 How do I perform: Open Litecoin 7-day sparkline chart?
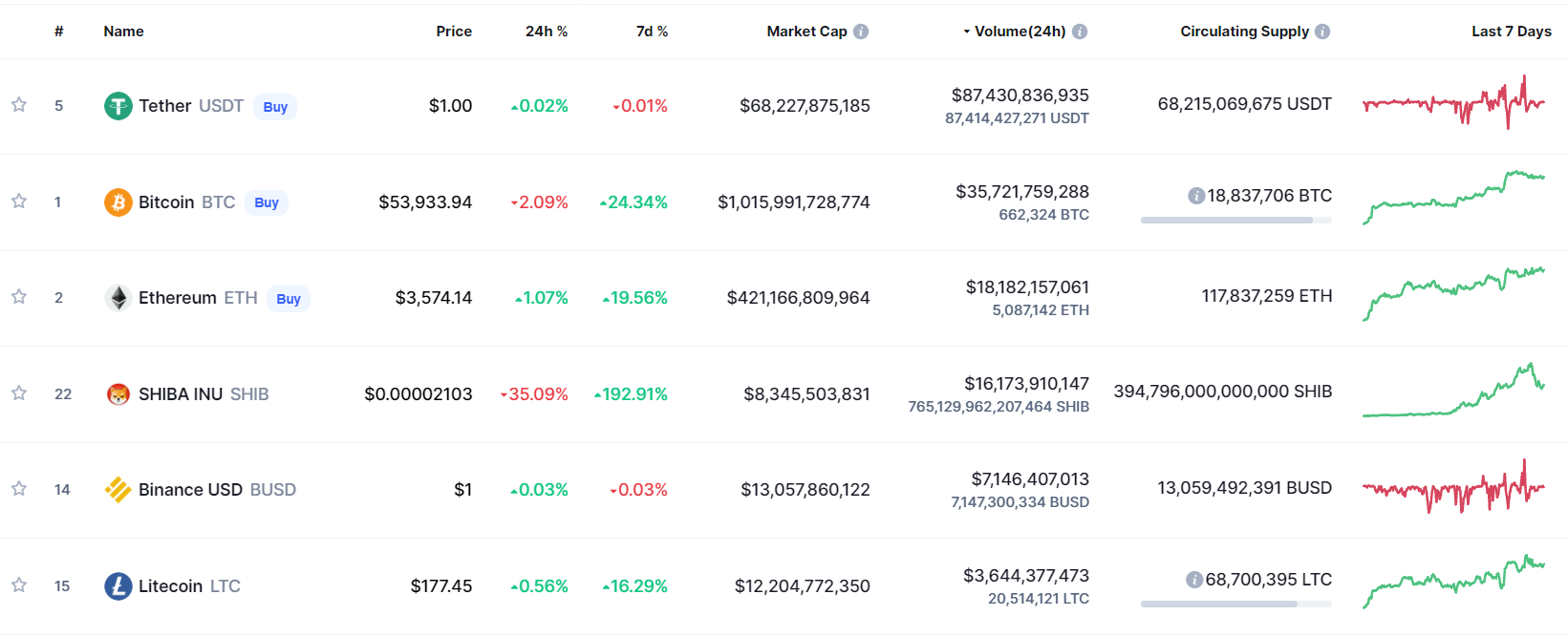(1453, 582)
